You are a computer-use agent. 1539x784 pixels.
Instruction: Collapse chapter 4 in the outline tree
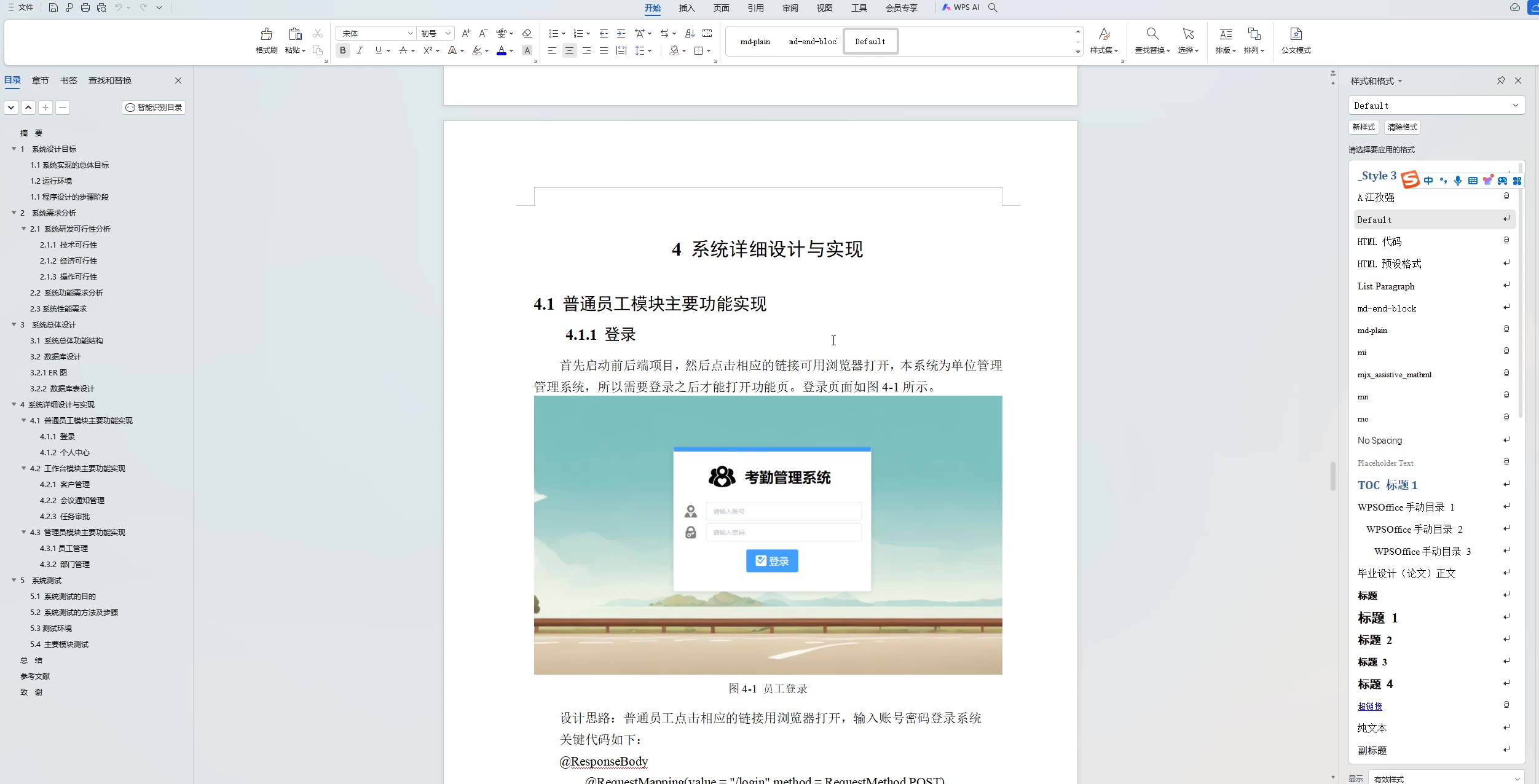[x=14, y=404]
